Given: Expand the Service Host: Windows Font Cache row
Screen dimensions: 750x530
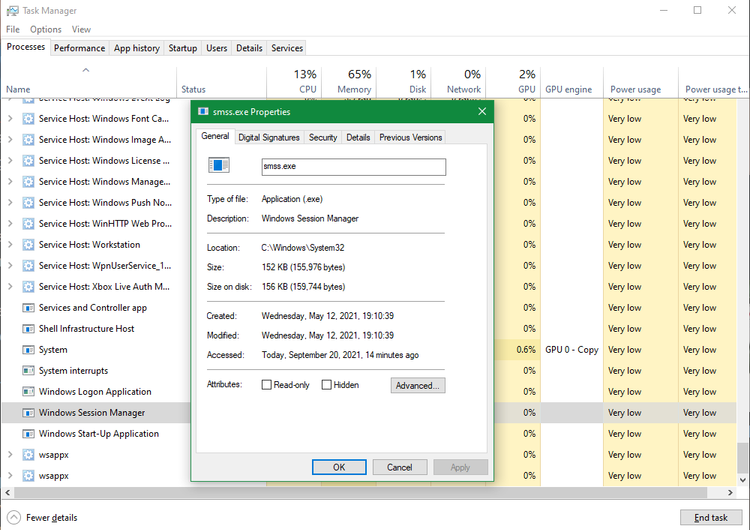Looking at the screenshot, I should coord(10,119).
